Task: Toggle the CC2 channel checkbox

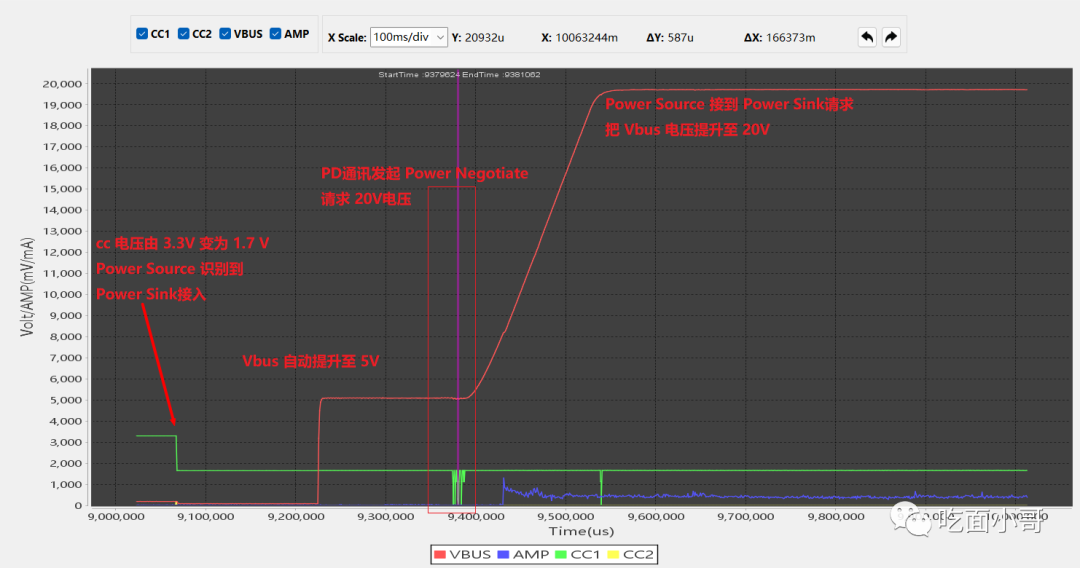Action: click(x=183, y=34)
